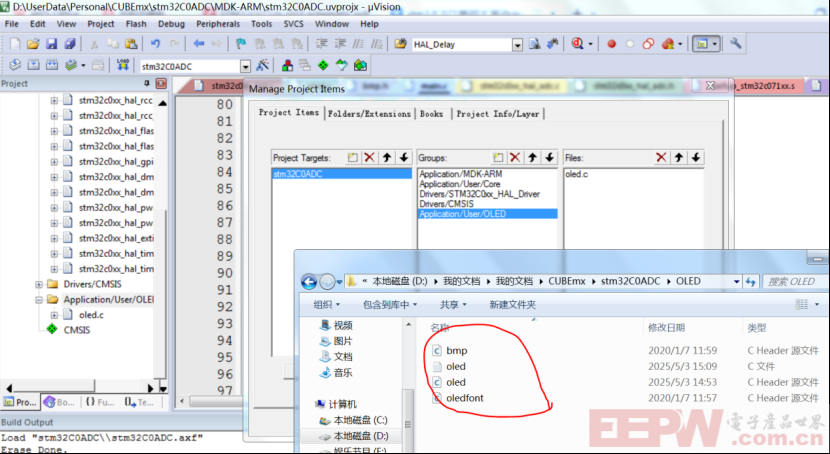Click the Save All icon

pyautogui.click(x=70, y=44)
